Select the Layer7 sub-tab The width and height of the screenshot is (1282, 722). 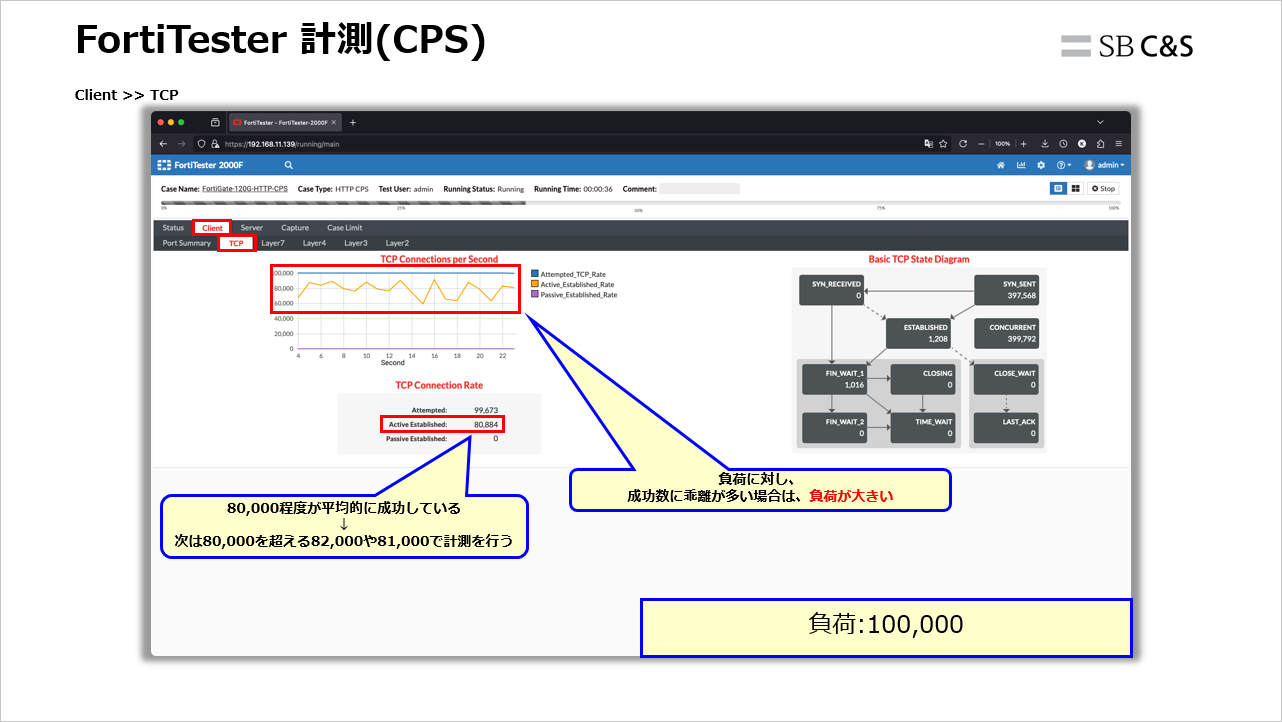pos(272,243)
